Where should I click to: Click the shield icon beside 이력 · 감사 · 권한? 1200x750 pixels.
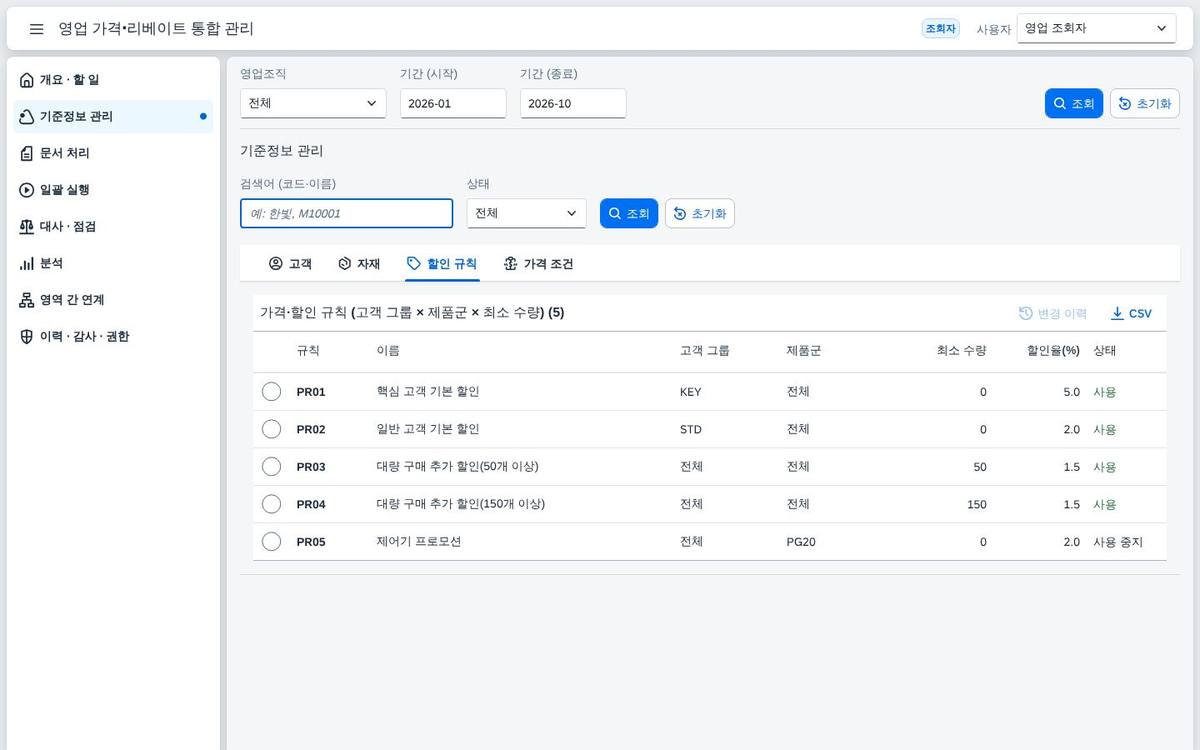click(27, 337)
